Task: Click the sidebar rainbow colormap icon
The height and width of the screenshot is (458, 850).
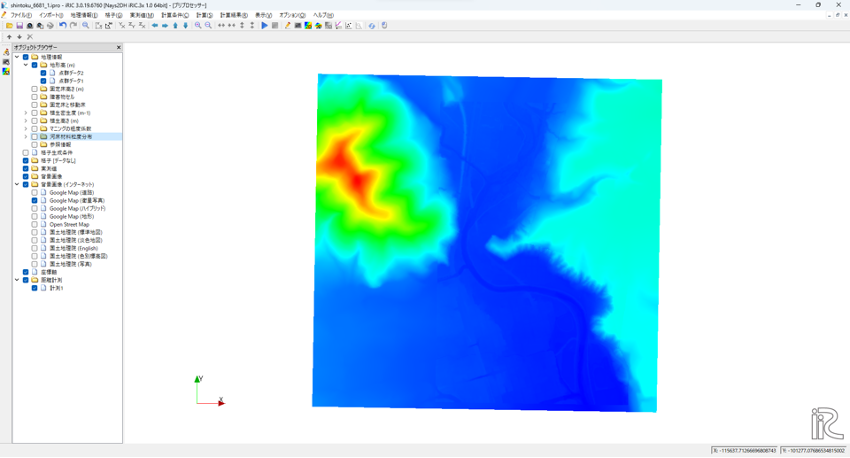Action: coord(6,72)
